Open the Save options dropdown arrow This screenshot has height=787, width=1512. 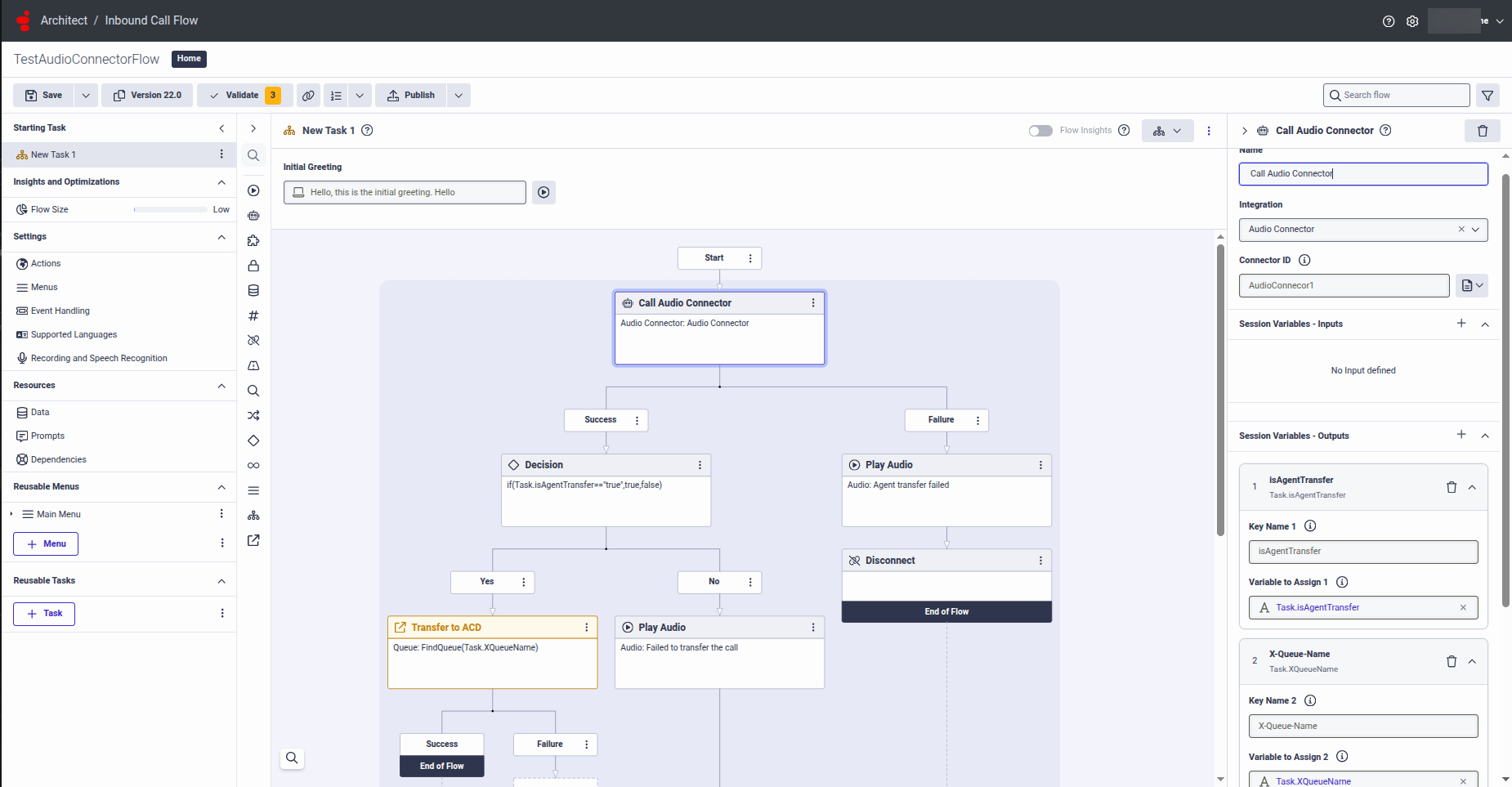pyautogui.click(x=86, y=96)
